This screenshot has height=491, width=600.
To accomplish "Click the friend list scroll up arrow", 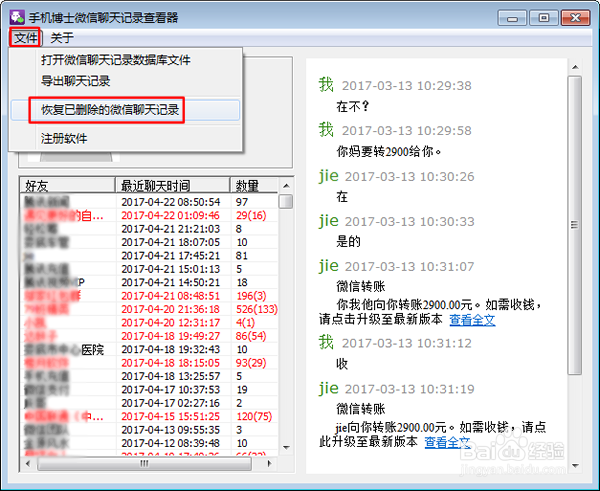I will (x=286, y=186).
